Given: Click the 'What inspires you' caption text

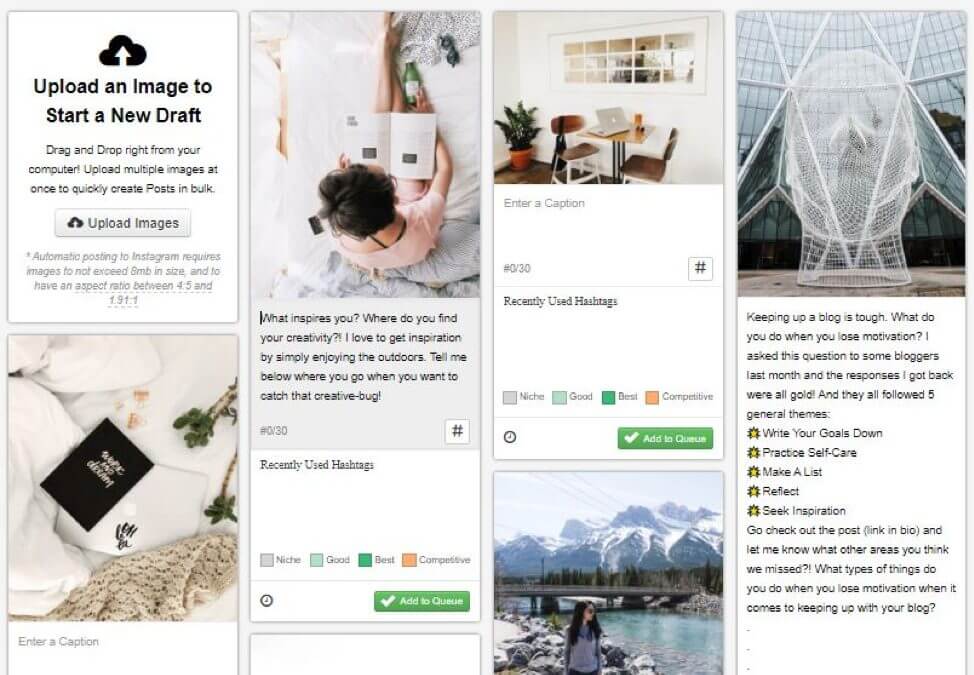Looking at the screenshot, I should pos(363,357).
